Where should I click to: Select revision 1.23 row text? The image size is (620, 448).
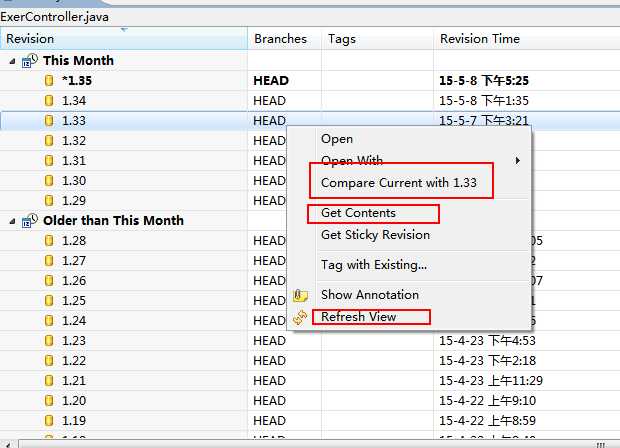74,340
